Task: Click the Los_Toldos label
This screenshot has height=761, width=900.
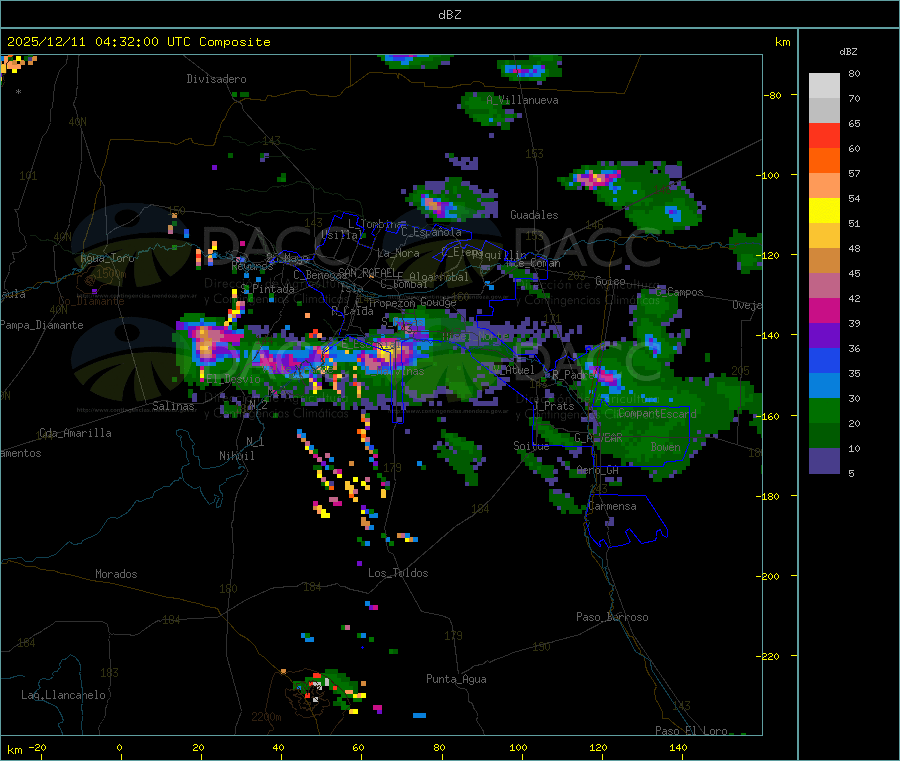Action: tap(398, 573)
